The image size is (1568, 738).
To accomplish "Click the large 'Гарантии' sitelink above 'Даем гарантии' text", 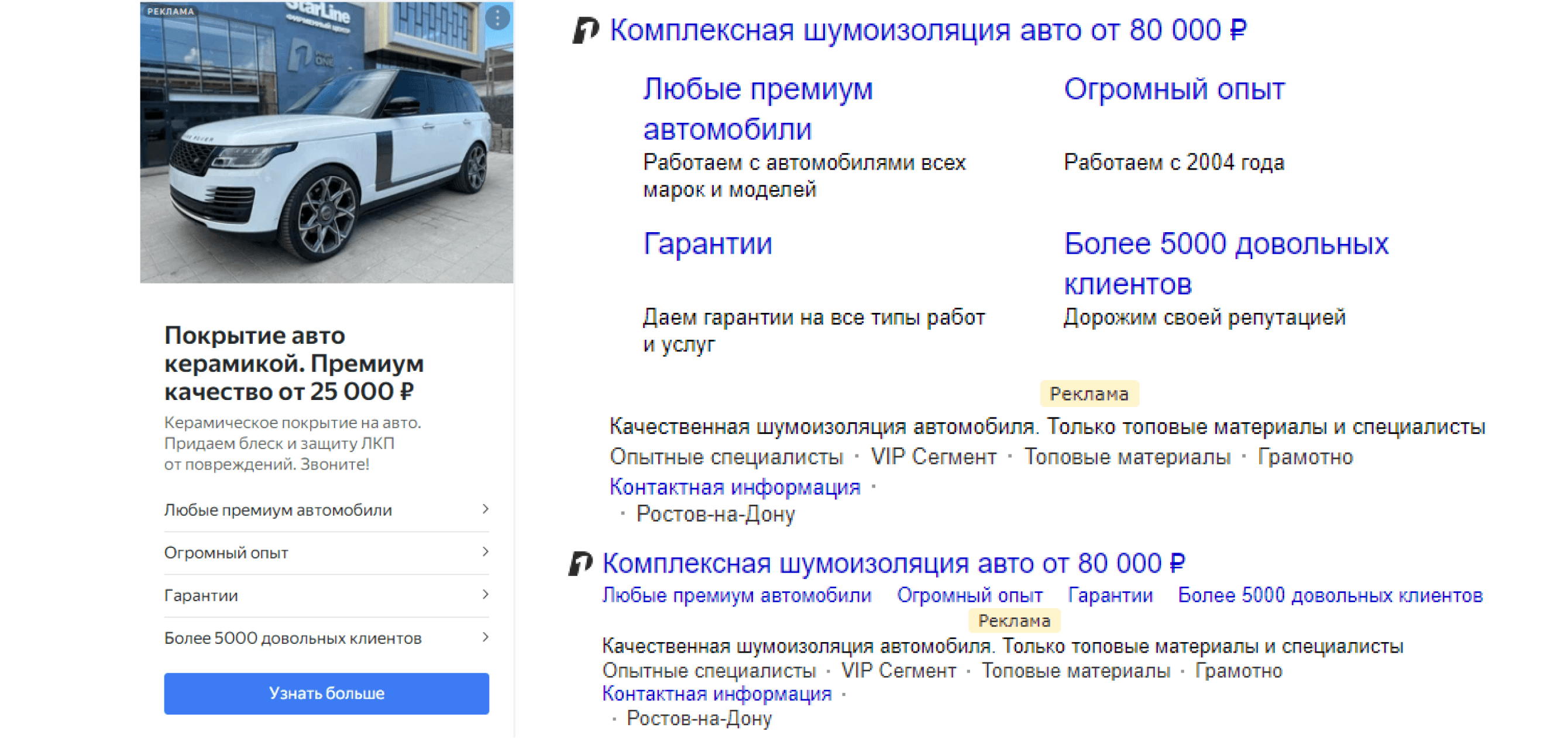I will coord(707,244).
